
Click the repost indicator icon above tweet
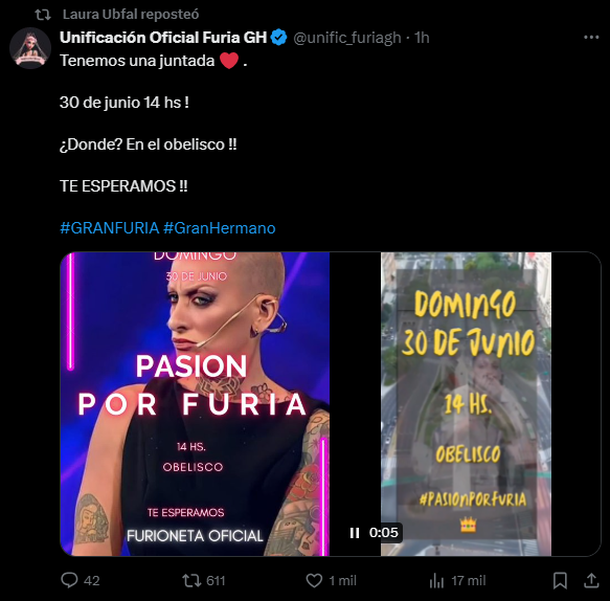click(x=43, y=15)
